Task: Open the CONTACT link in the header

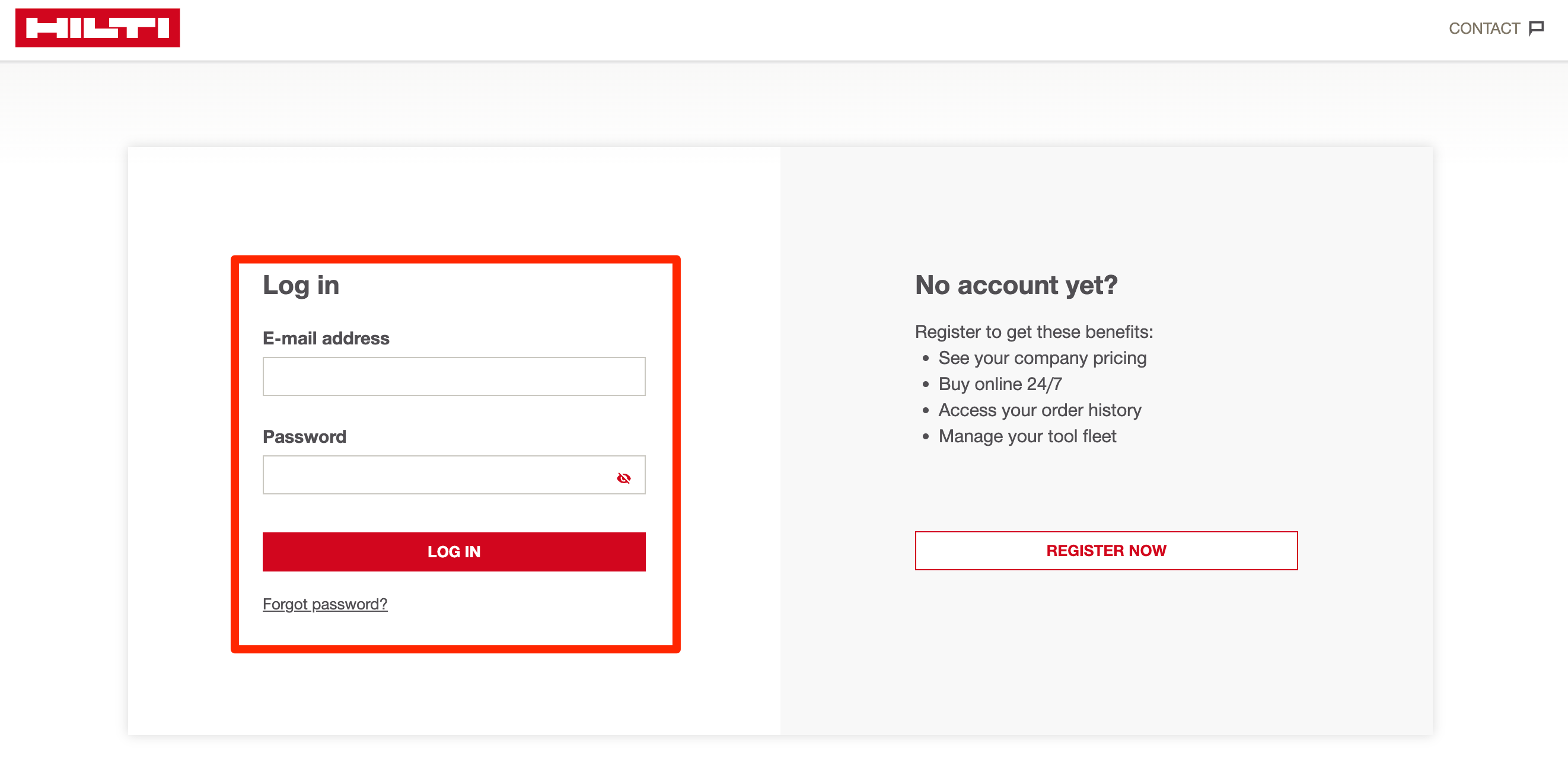Action: coord(1484,28)
